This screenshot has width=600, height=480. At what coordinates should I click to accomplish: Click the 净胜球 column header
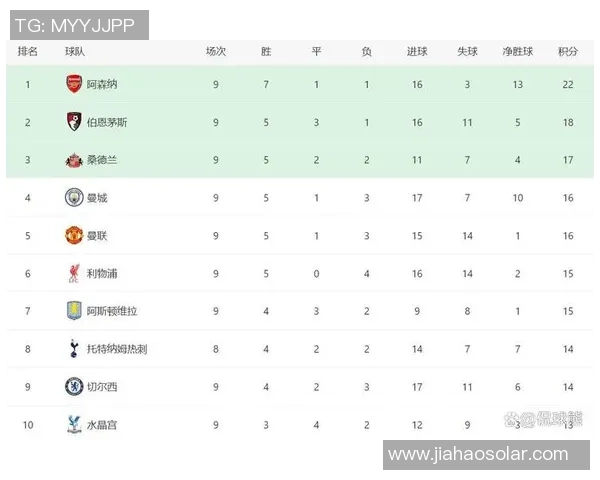click(518, 52)
